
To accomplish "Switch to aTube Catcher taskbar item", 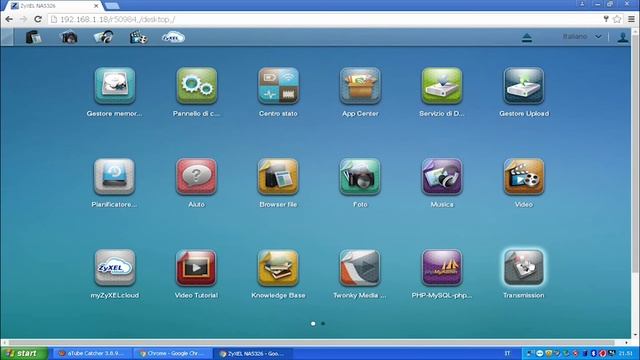I will [92, 353].
